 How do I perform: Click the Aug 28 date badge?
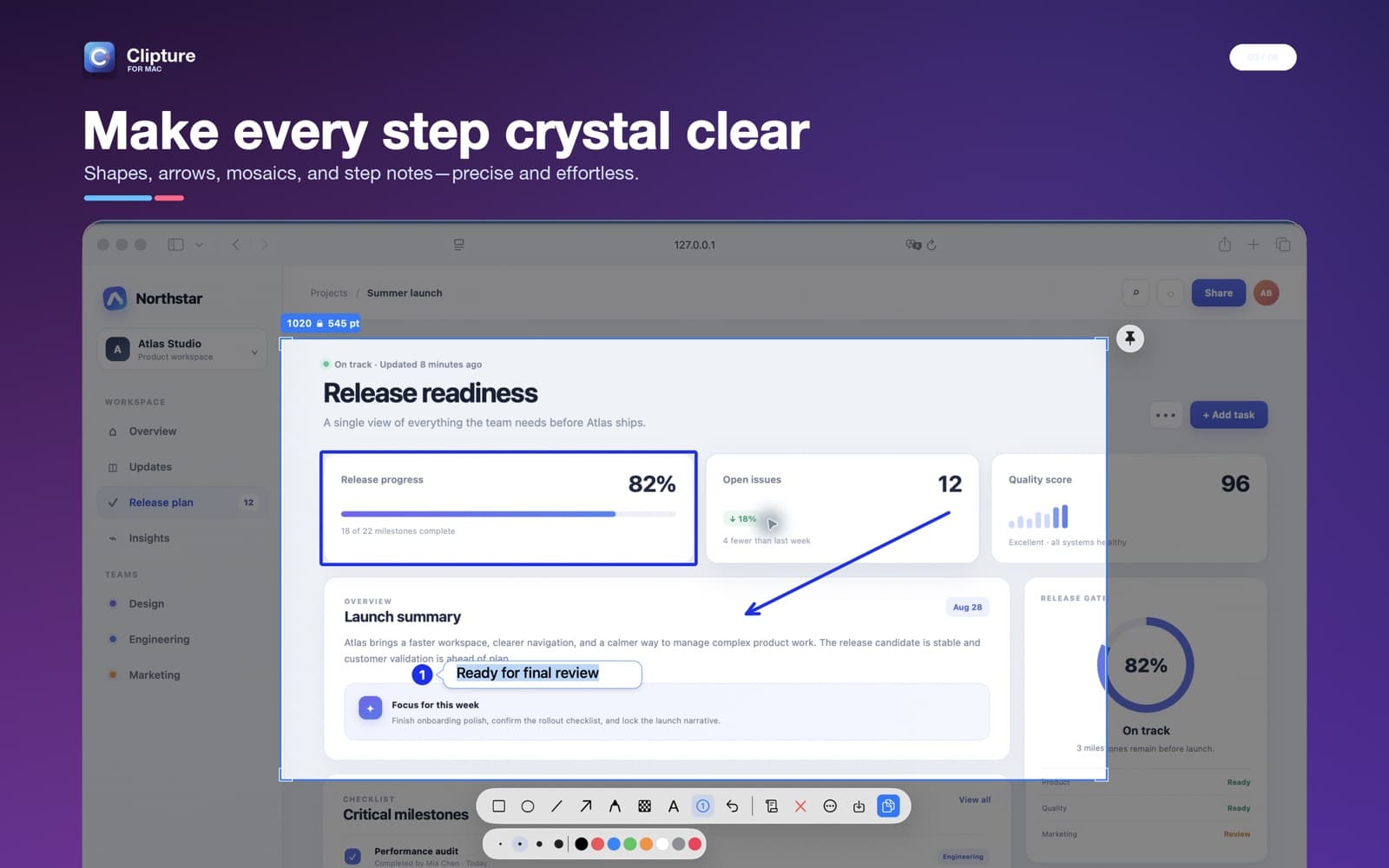pos(967,608)
